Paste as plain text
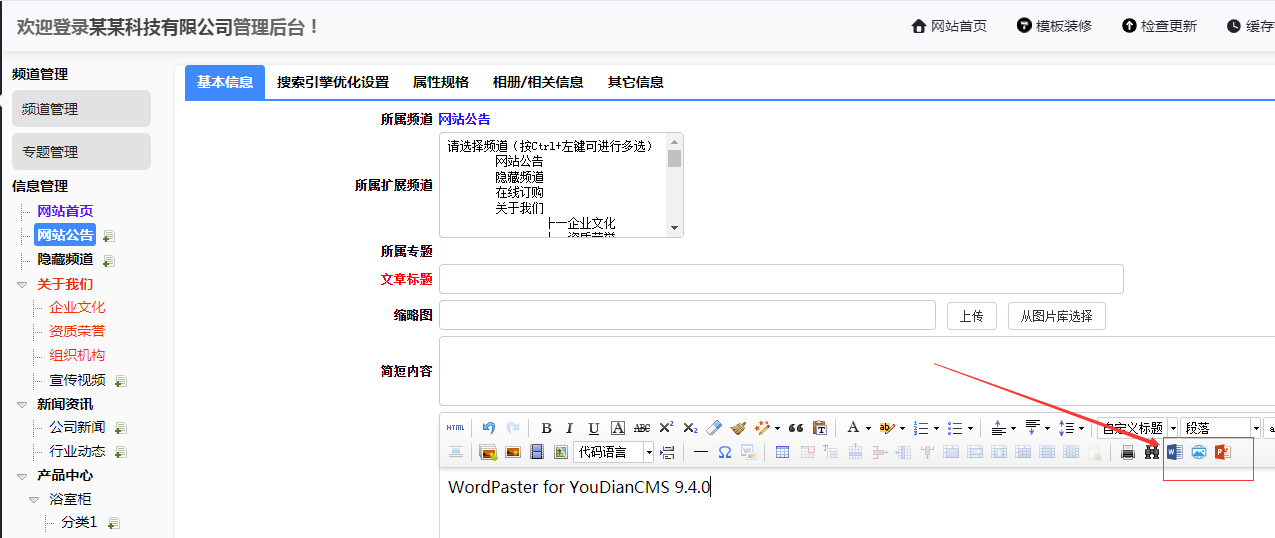 click(820, 428)
